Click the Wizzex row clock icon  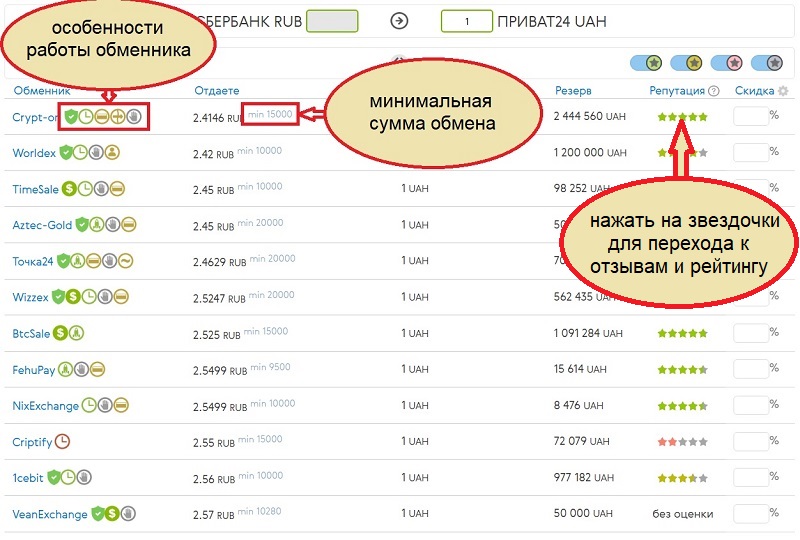tap(89, 297)
